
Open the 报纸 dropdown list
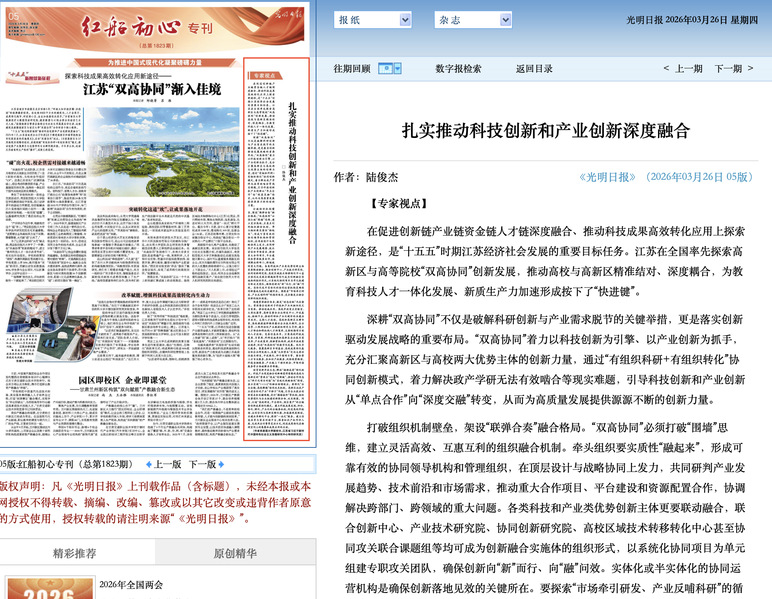(x=373, y=20)
